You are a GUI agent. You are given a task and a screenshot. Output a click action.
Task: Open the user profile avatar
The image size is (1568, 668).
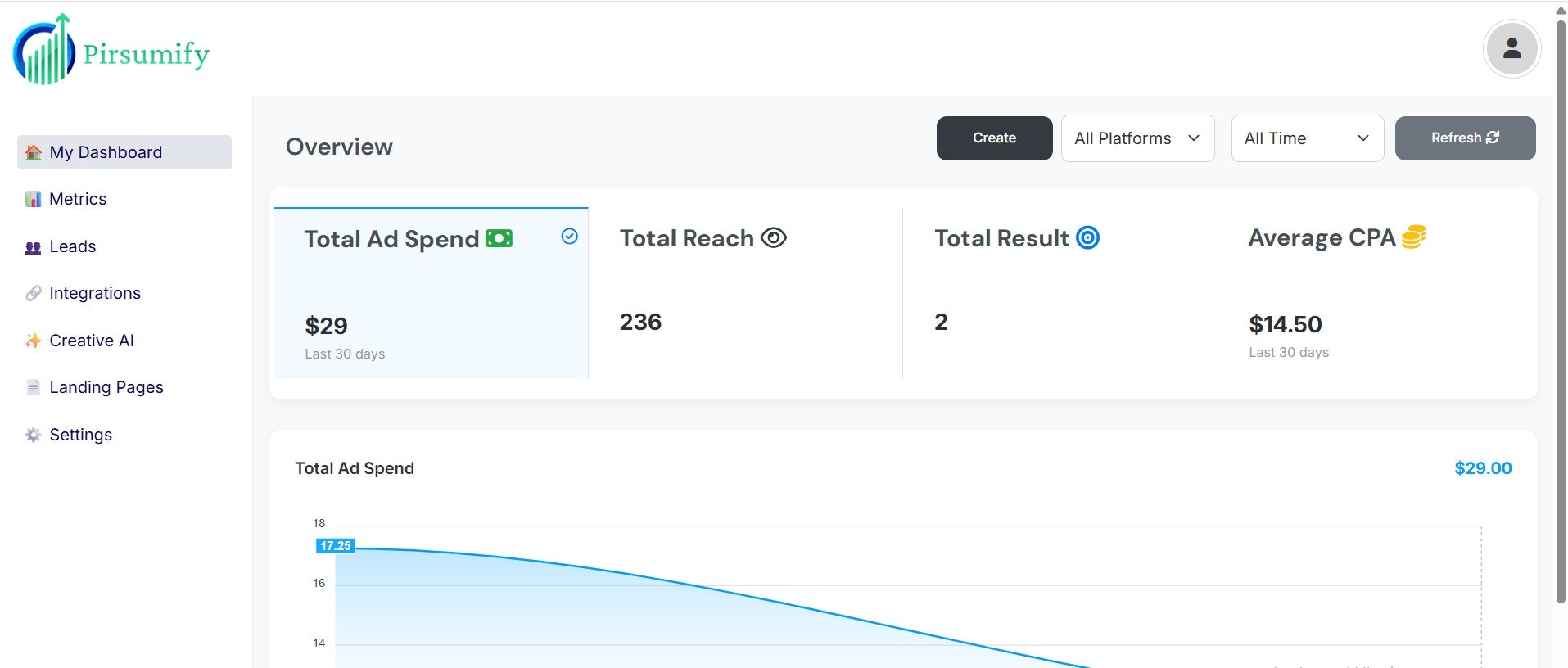[x=1512, y=48]
